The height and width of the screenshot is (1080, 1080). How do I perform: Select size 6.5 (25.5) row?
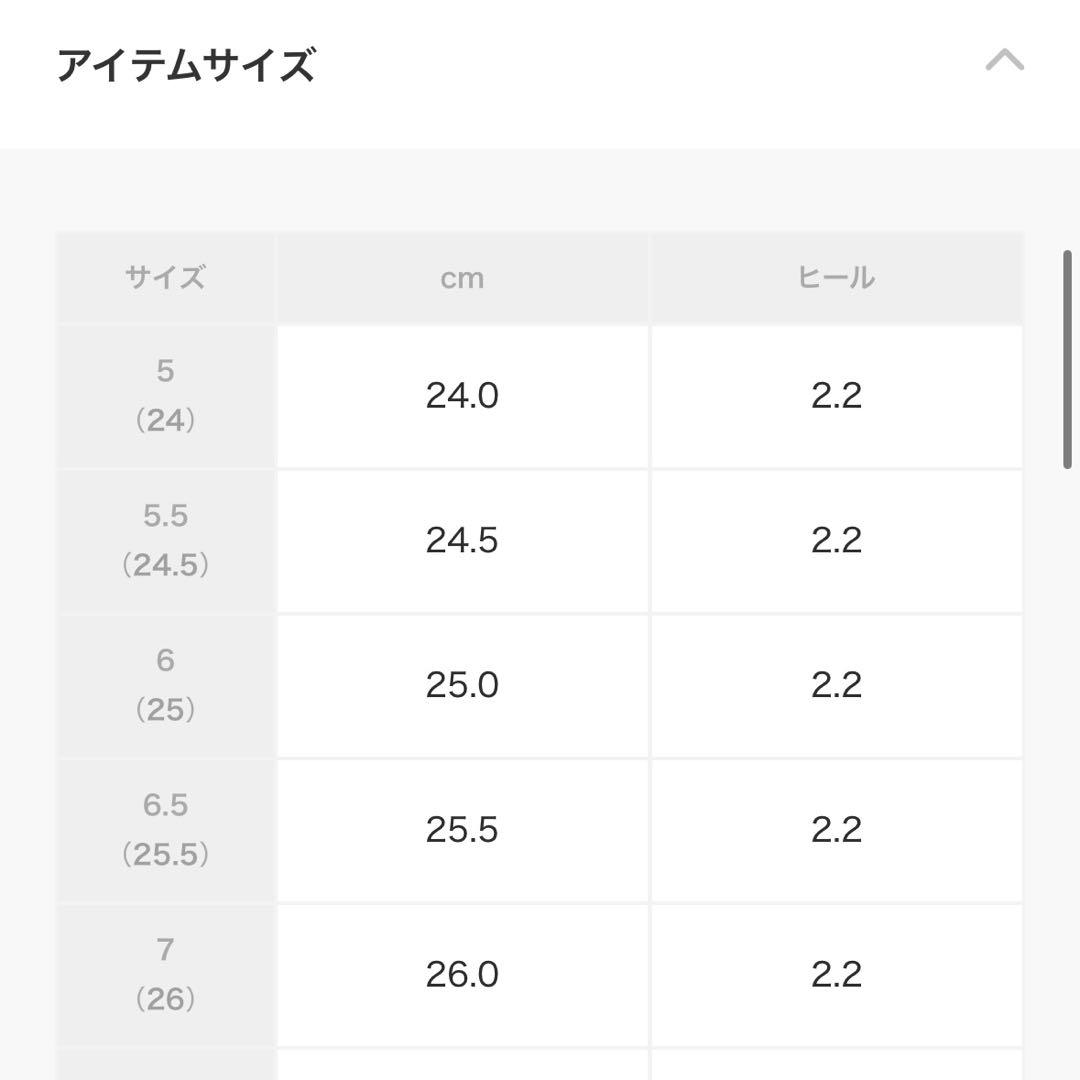tap(165, 829)
